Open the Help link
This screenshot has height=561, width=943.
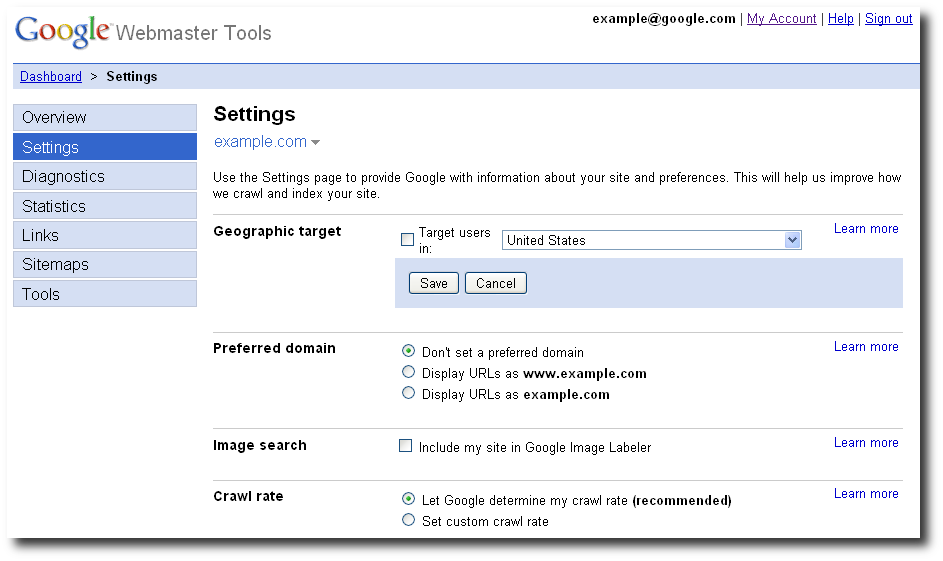840,19
